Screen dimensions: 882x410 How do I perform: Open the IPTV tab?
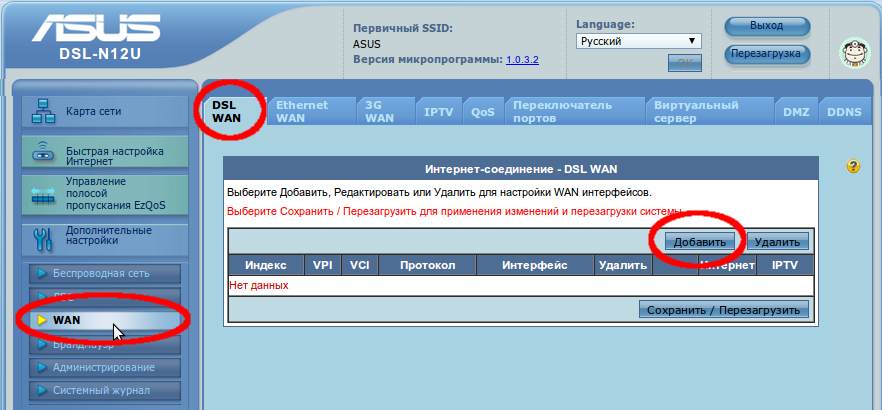pyautogui.click(x=439, y=112)
